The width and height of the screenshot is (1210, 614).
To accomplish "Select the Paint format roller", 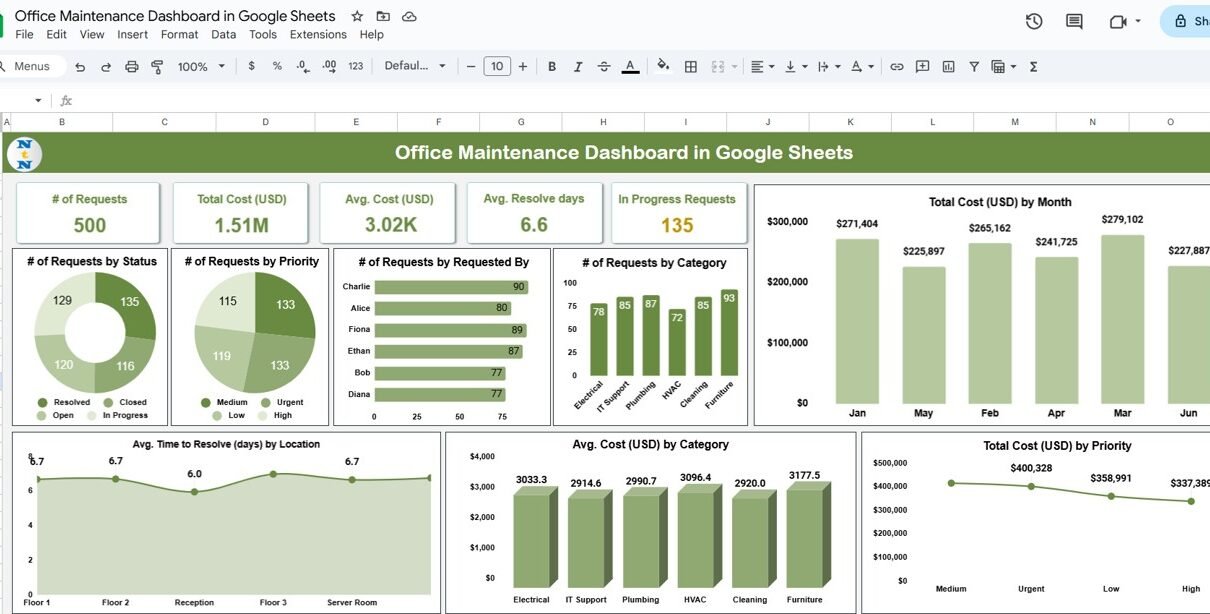I will click(157, 67).
